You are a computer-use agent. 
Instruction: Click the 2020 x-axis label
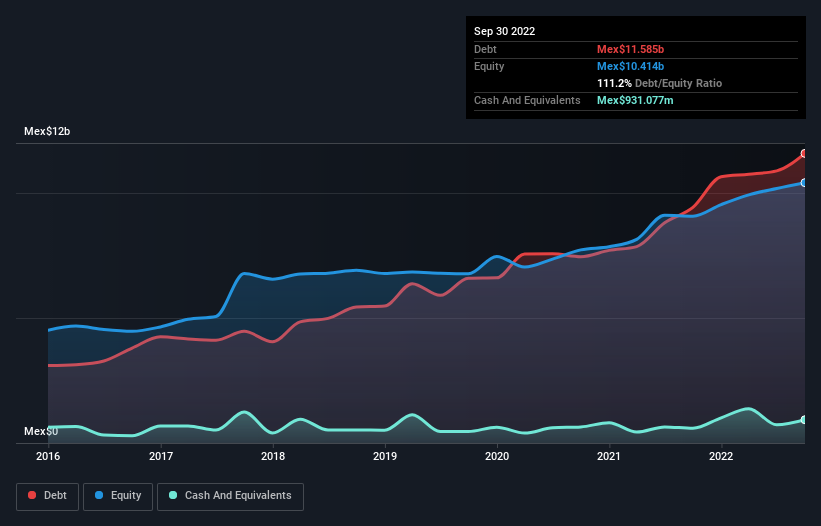coord(497,456)
